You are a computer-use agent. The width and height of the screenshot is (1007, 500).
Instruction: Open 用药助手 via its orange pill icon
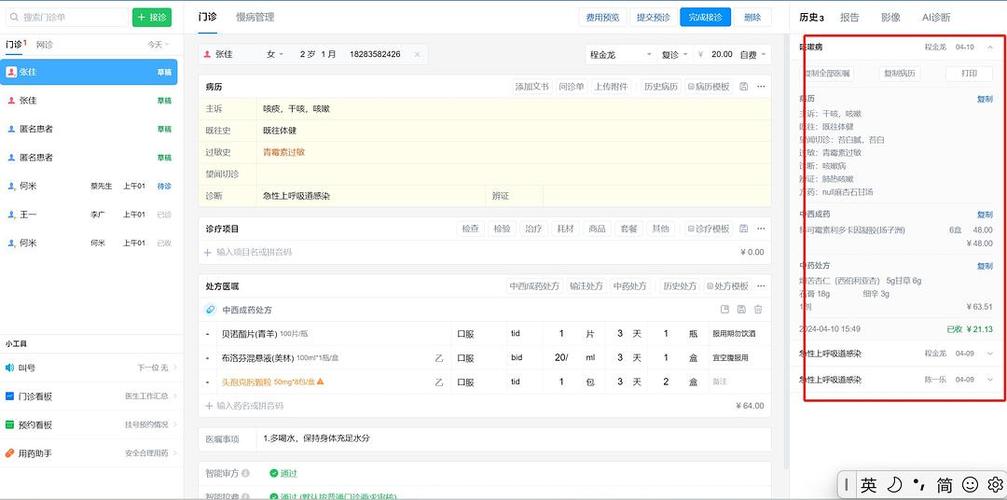click(x=10, y=453)
